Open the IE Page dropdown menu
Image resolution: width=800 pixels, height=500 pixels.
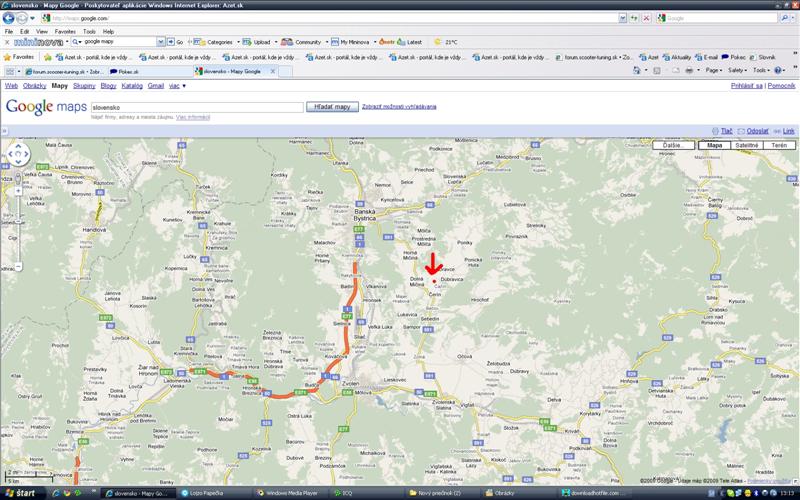pyautogui.click(x=714, y=71)
